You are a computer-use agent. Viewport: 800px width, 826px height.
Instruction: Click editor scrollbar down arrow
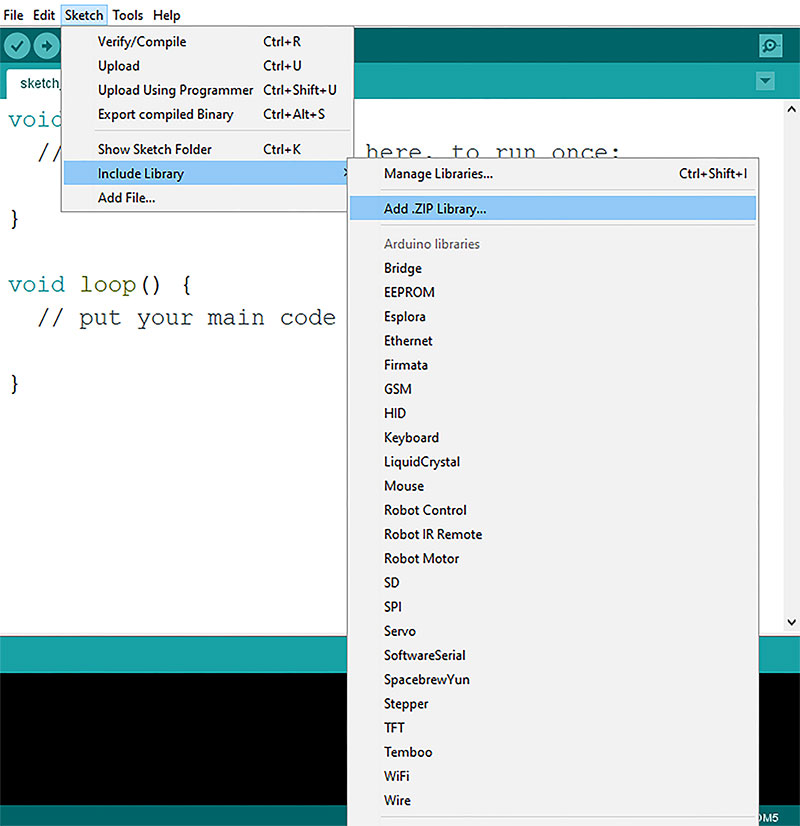click(791, 622)
